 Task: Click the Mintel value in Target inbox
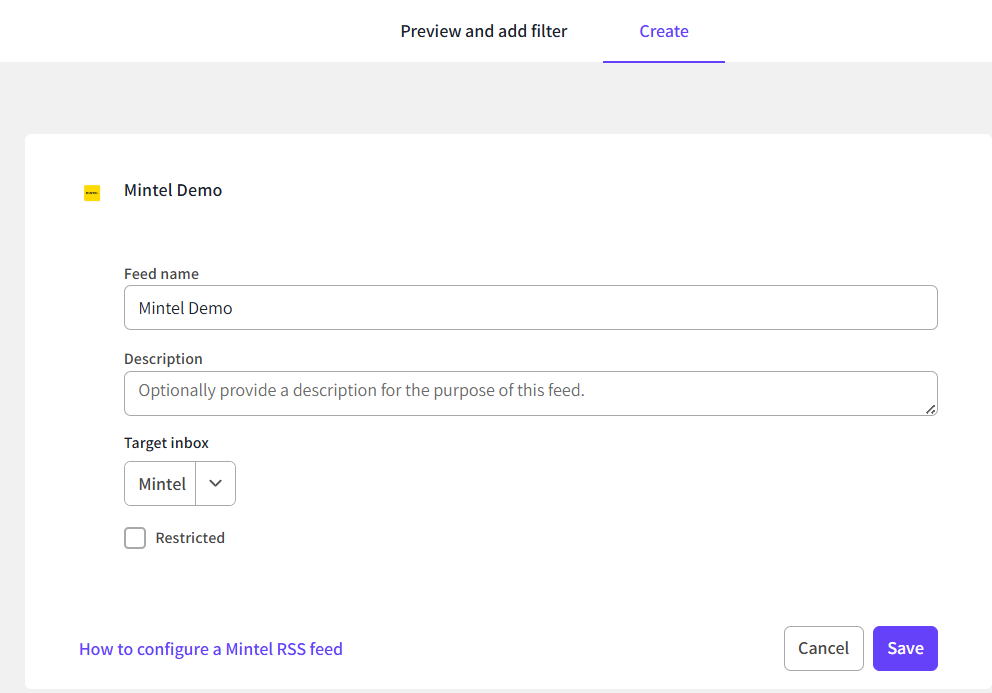tap(162, 484)
